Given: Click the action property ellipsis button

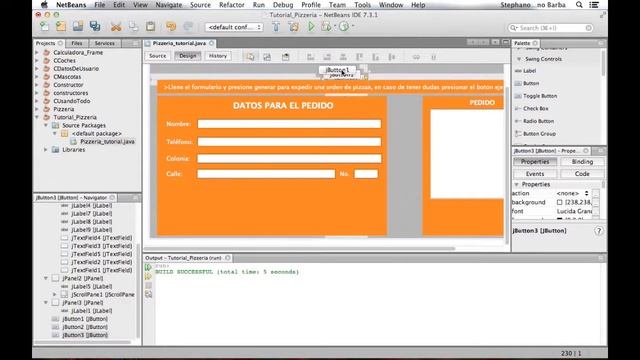Looking at the screenshot, I should [596, 193].
